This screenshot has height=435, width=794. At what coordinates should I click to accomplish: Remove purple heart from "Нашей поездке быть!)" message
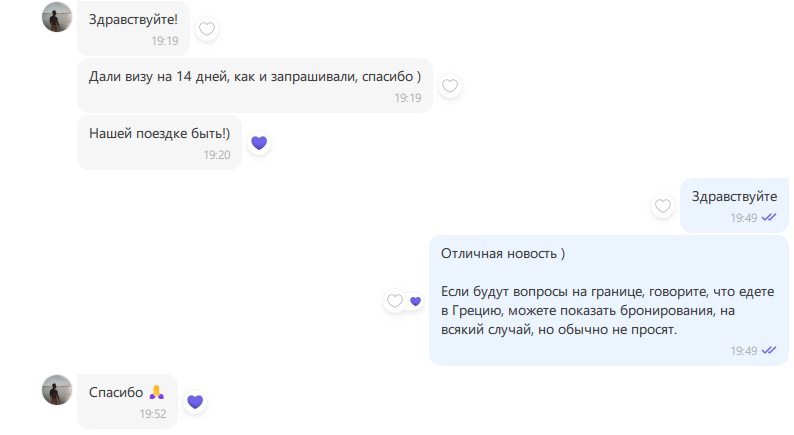tap(259, 143)
